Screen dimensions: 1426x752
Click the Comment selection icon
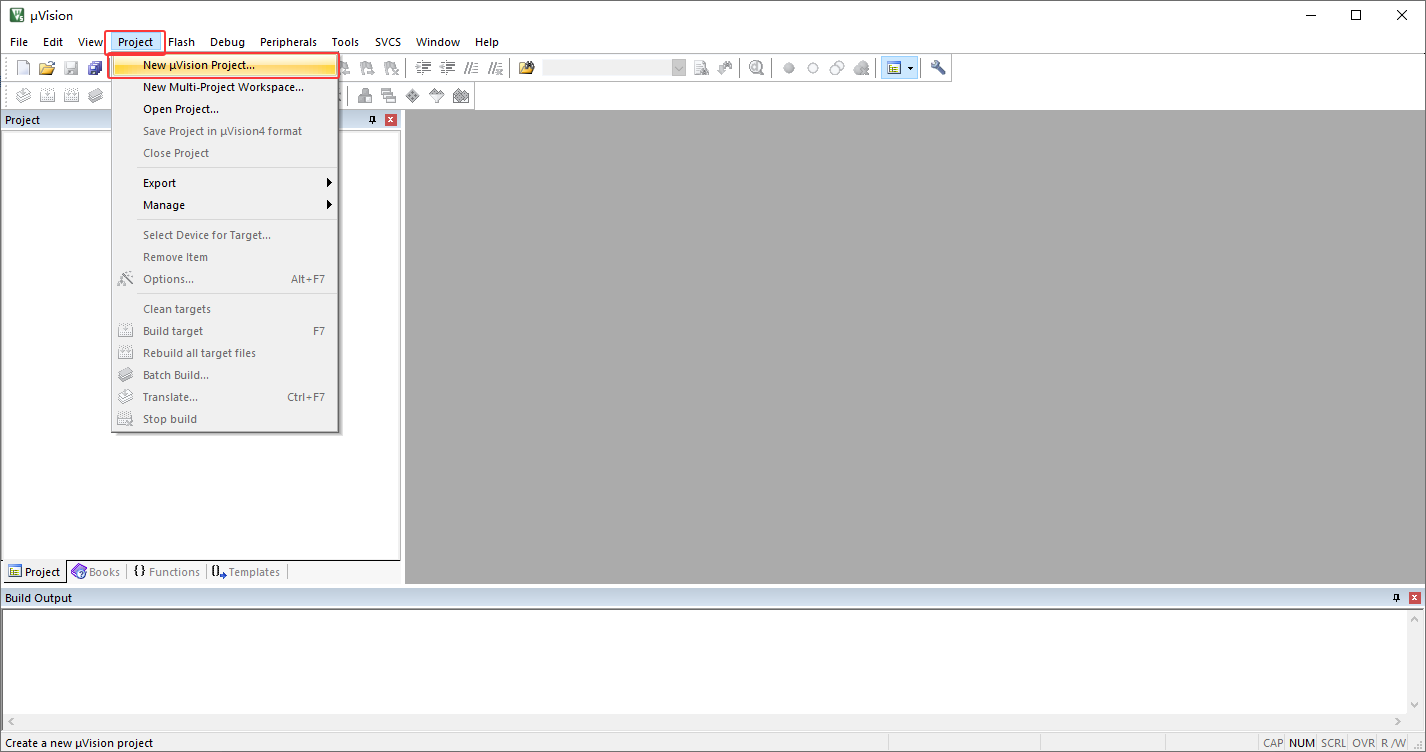click(471, 68)
